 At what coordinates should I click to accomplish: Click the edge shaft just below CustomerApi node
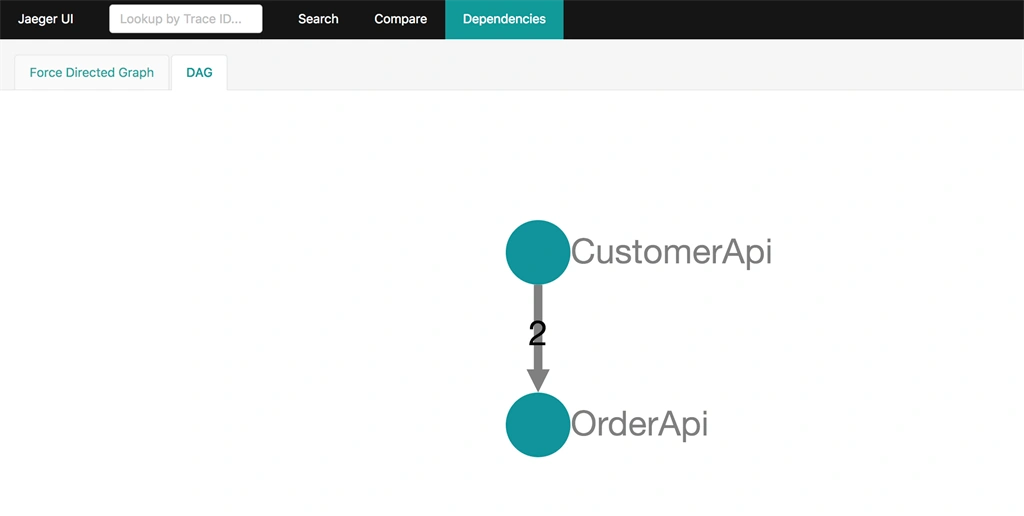537,301
